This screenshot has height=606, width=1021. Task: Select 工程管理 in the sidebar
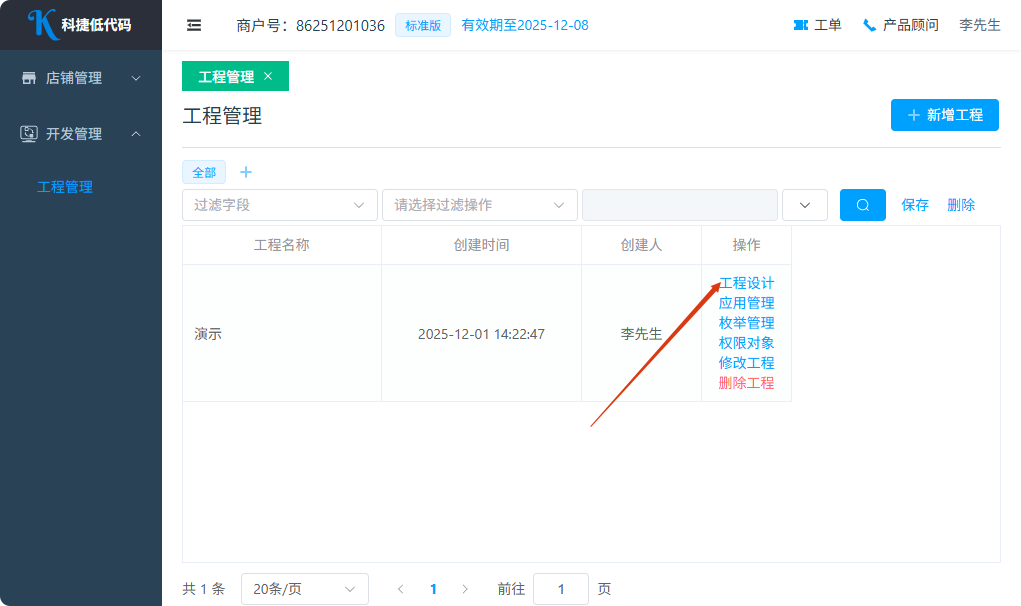65,187
